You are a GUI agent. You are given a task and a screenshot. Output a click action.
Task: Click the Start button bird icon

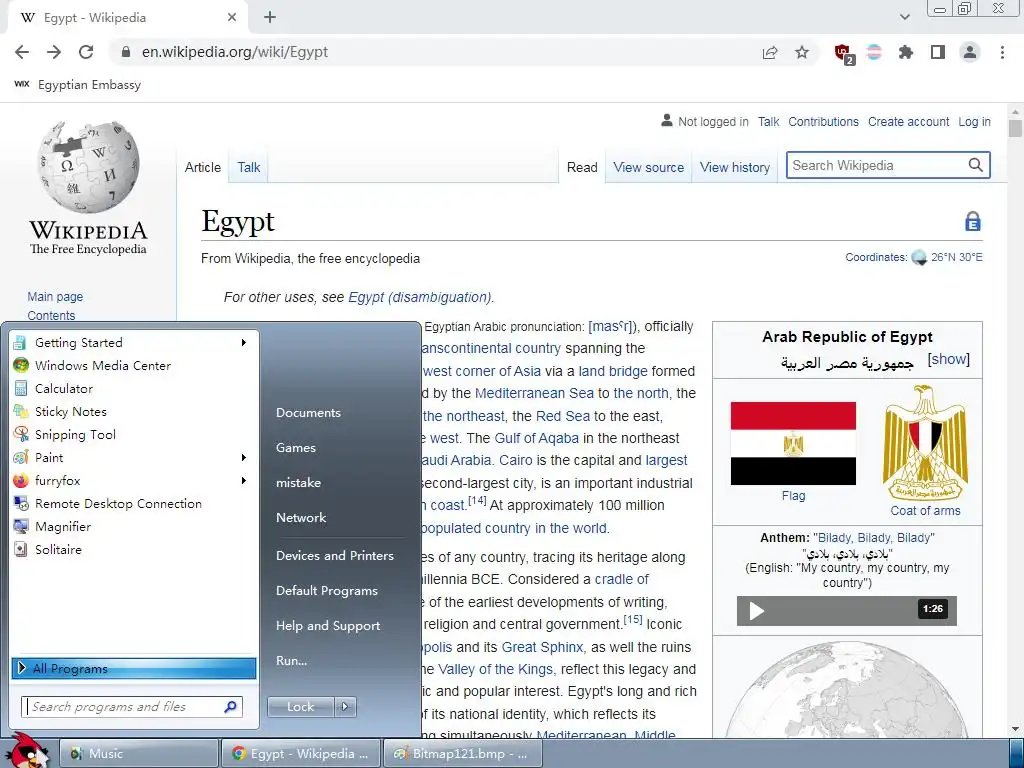pyautogui.click(x=28, y=750)
